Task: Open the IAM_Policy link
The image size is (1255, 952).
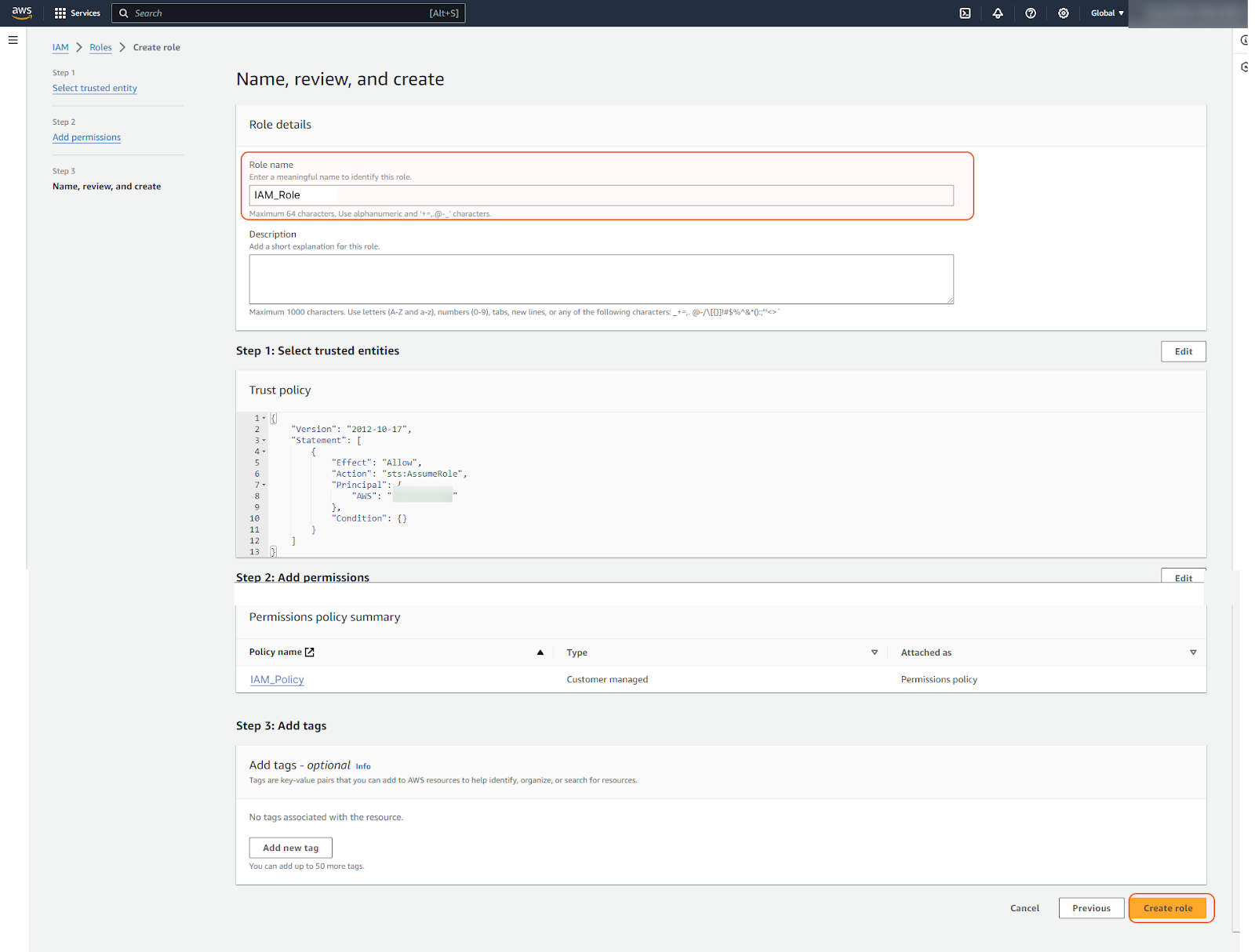Action: click(x=277, y=680)
